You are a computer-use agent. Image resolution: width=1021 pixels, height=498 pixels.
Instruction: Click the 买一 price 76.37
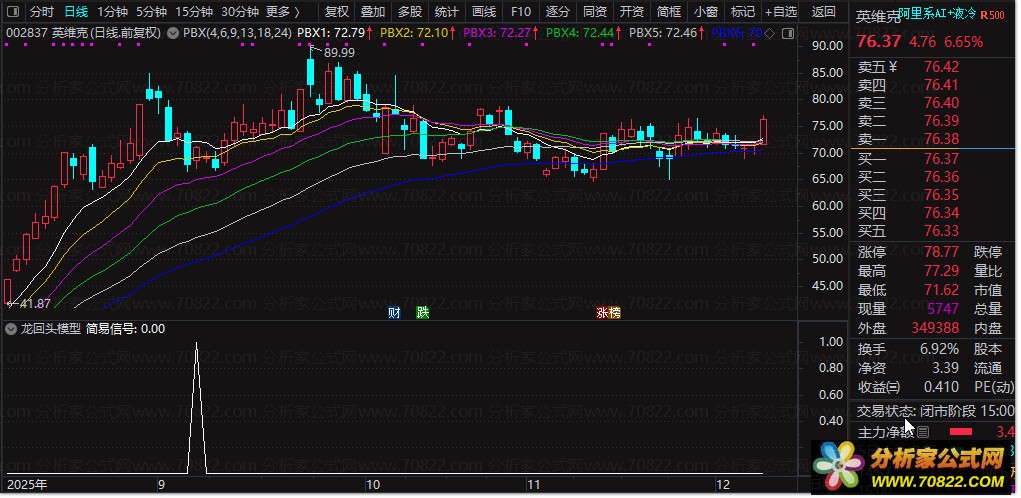click(x=941, y=159)
